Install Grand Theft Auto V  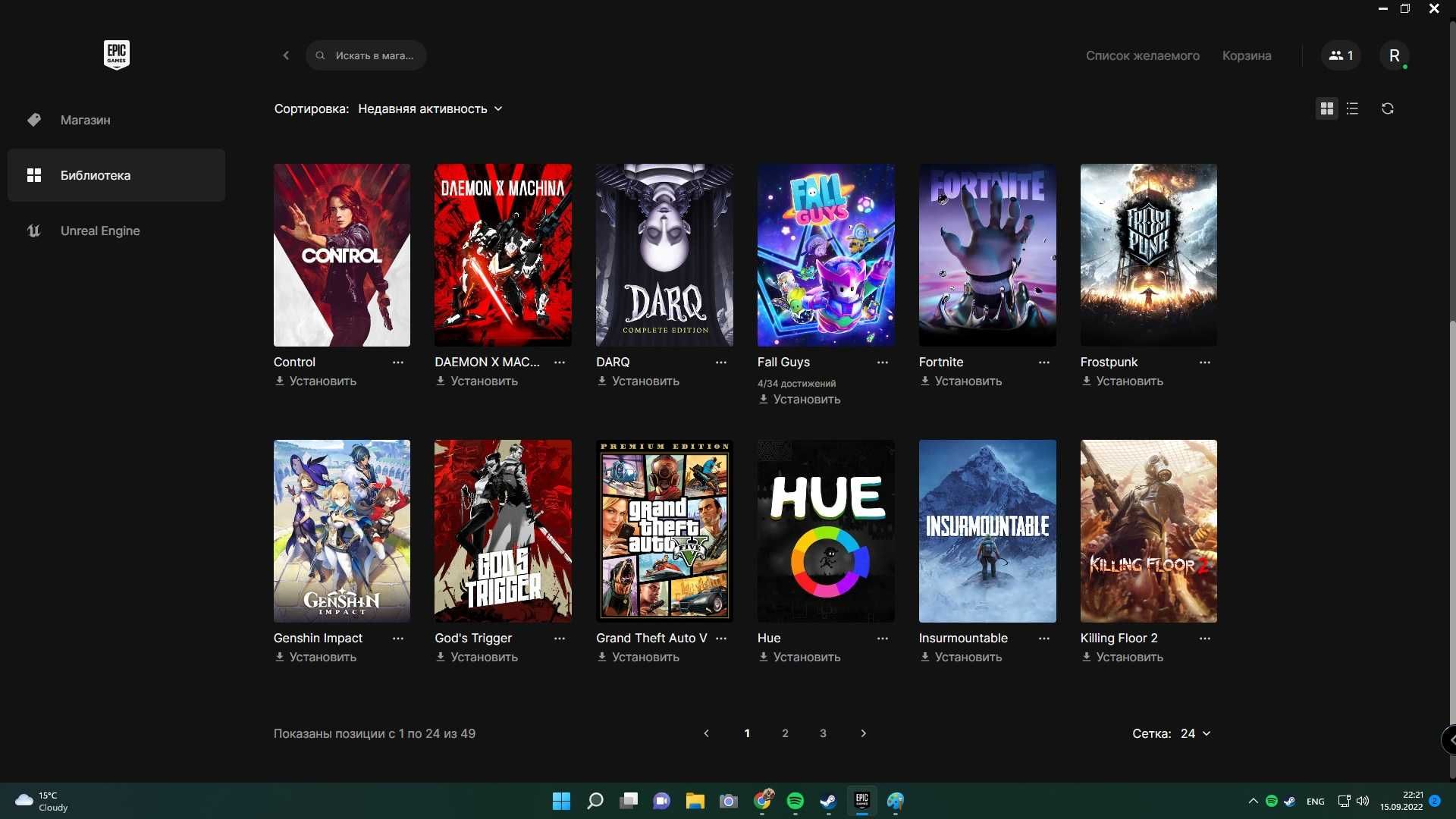click(638, 657)
